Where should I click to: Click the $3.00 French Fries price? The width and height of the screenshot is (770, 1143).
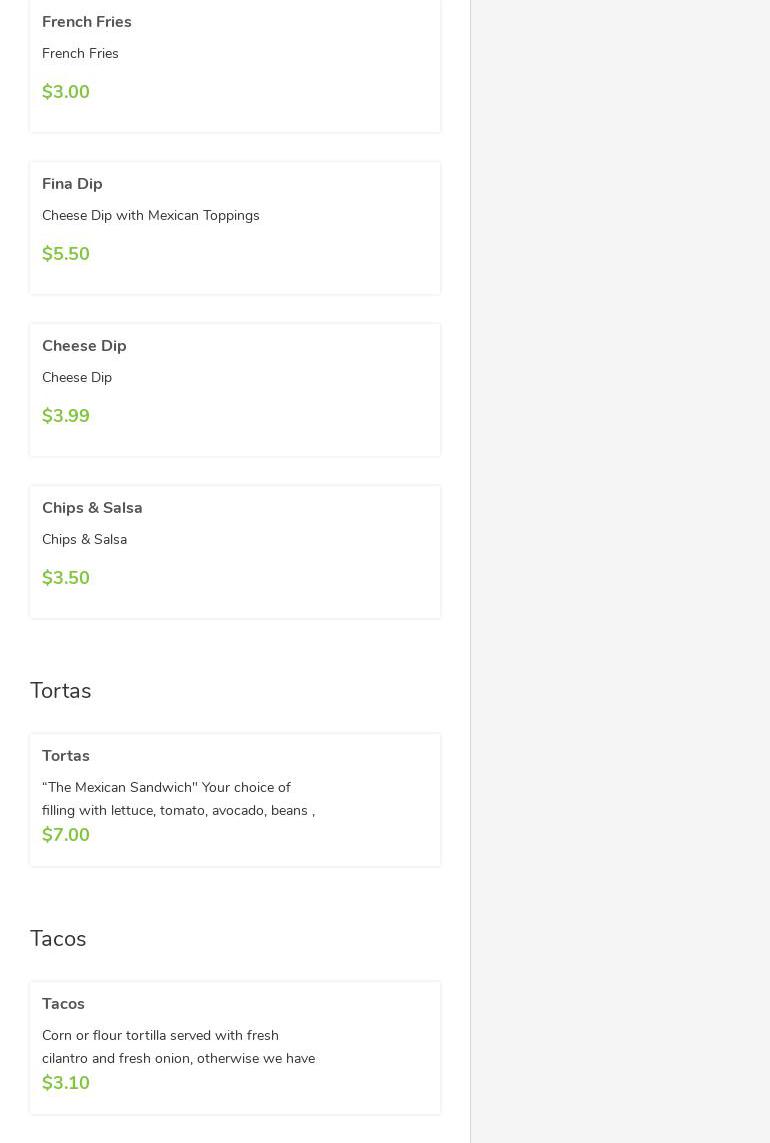(66, 92)
